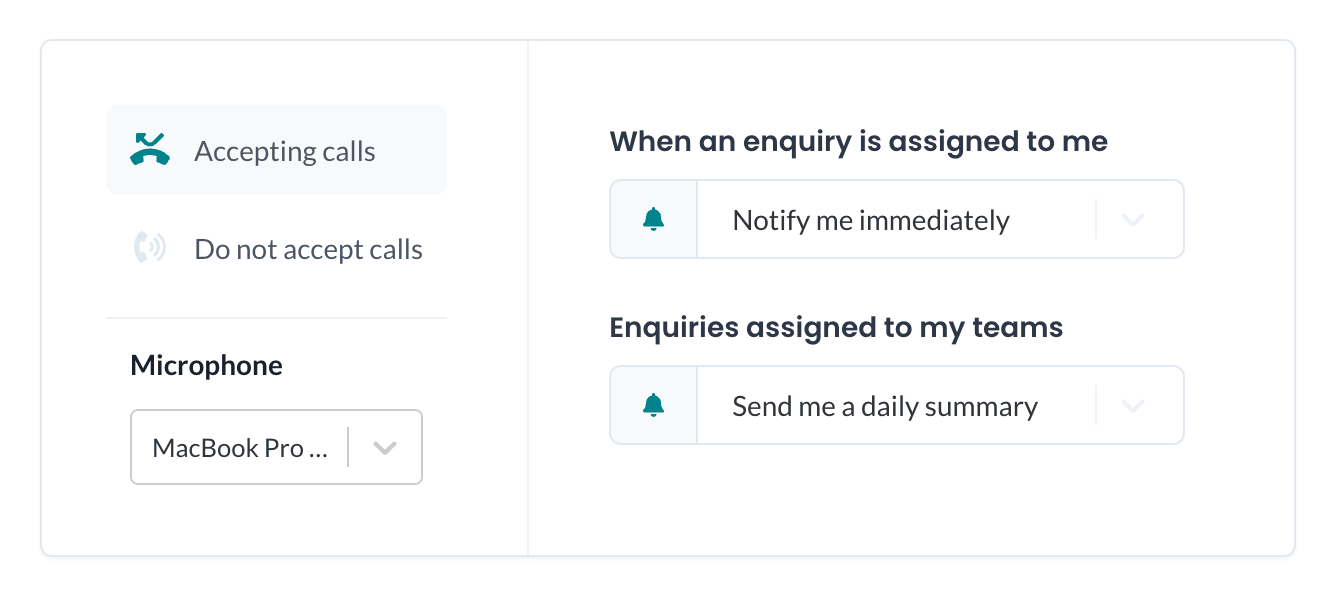Image resolution: width=1336 pixels, height=598 pixels.
Task: Click the Enquiries assigned to my teams heading
Action: (837, 328)
